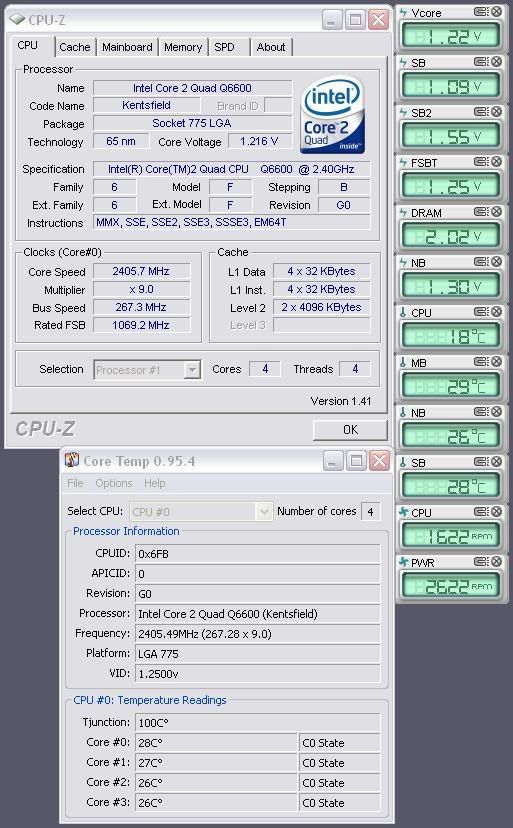The image size is (513, 828).
Task: Click the Core #0 temperature '28C°'
Action: (x=216, y=742)
